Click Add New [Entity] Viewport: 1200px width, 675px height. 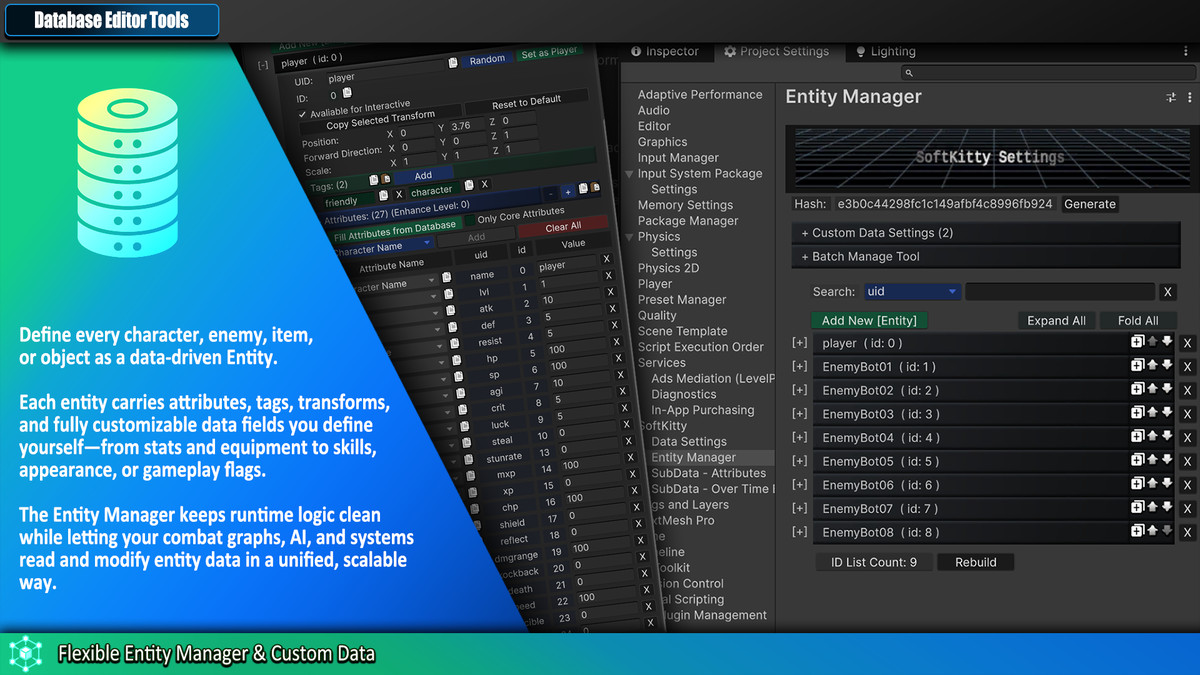click(x=869, y=320)
